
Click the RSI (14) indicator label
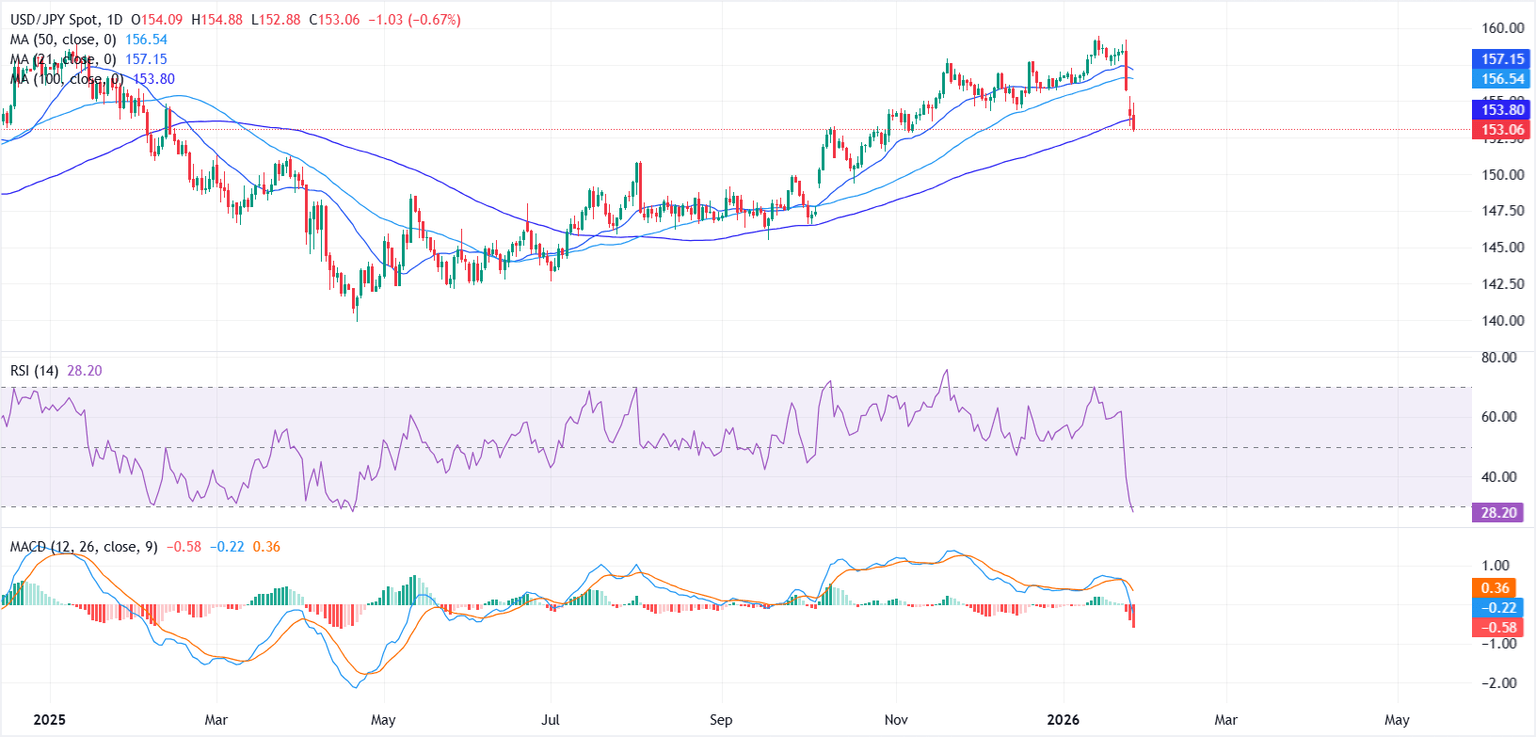(34, 371)
